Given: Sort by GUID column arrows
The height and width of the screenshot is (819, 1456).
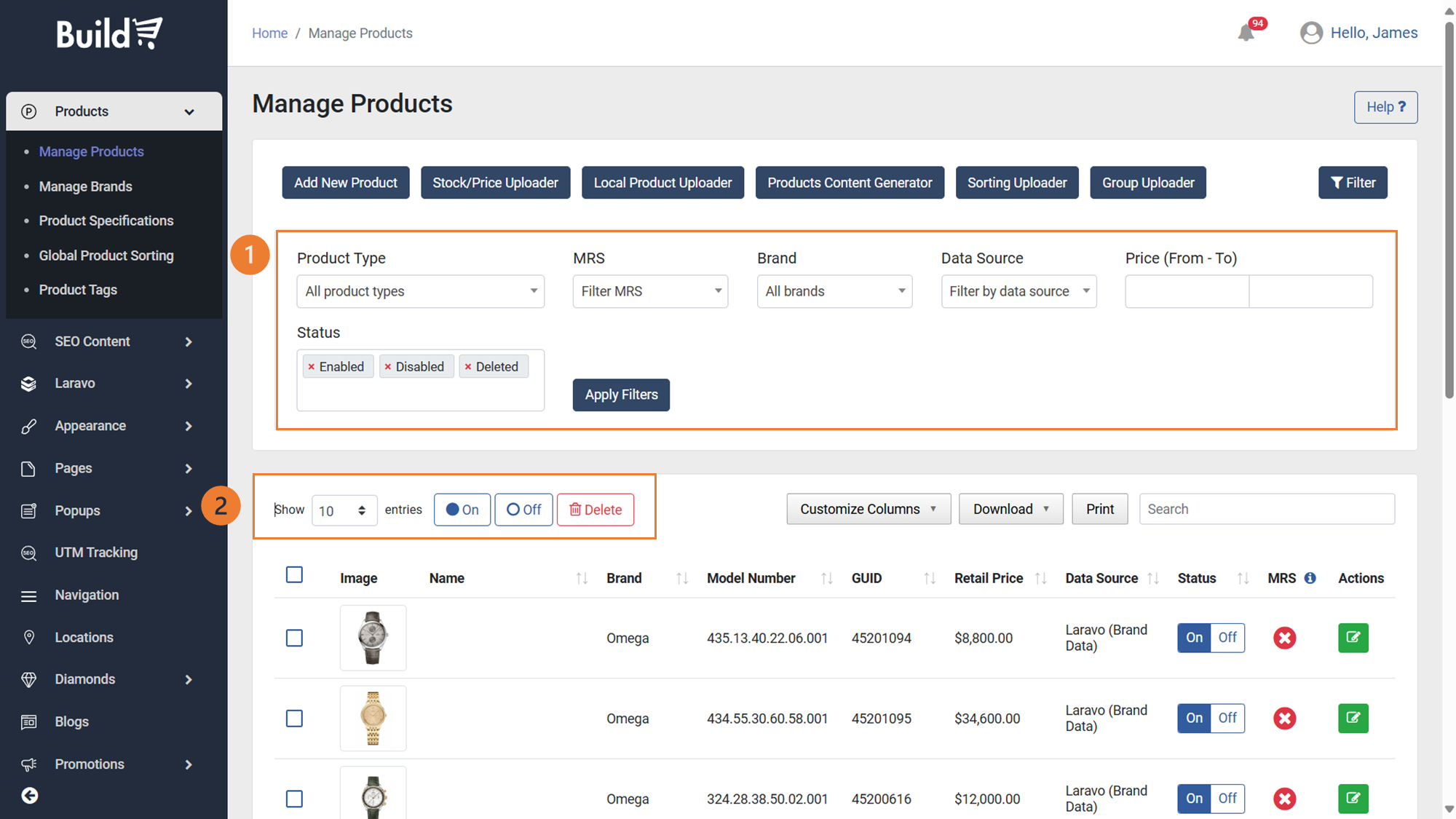Looking at the screenshot, I should tap(930, 578).
